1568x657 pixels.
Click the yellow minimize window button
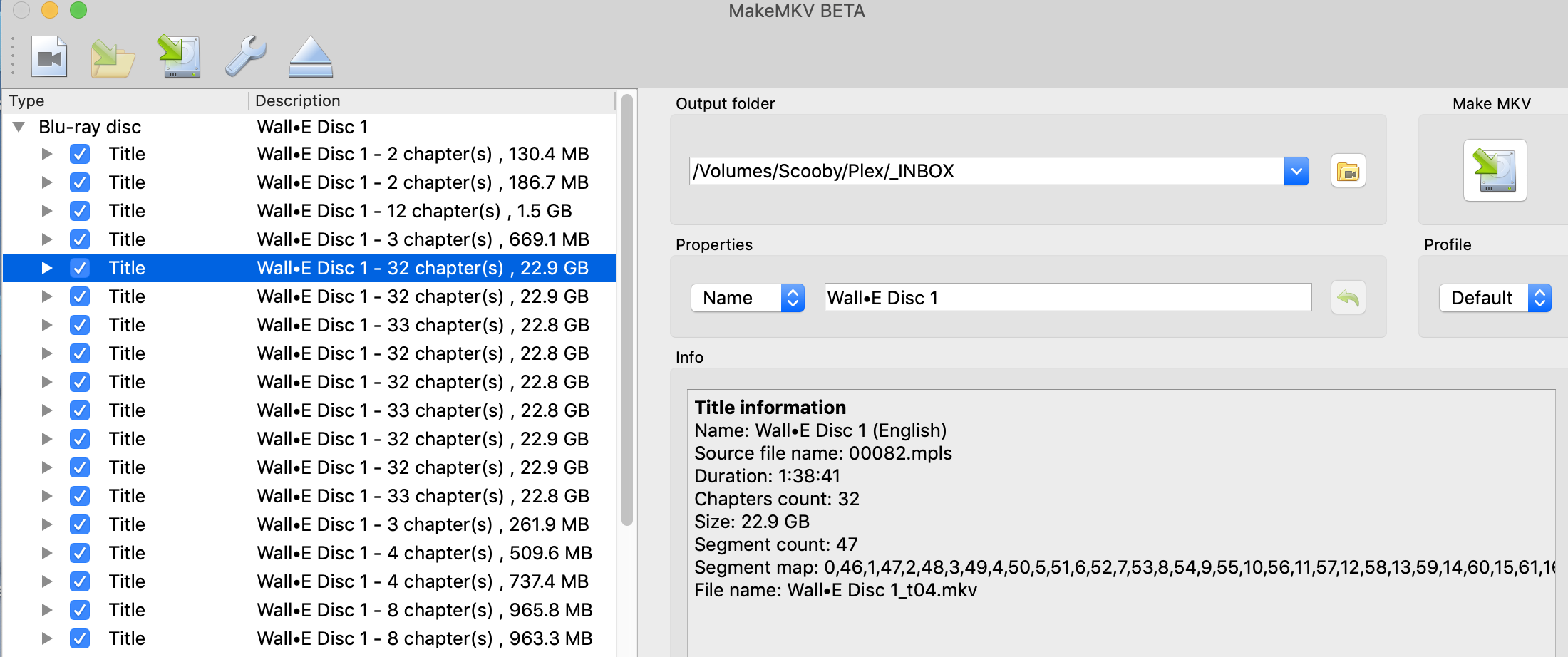click(x=50, y=10)
